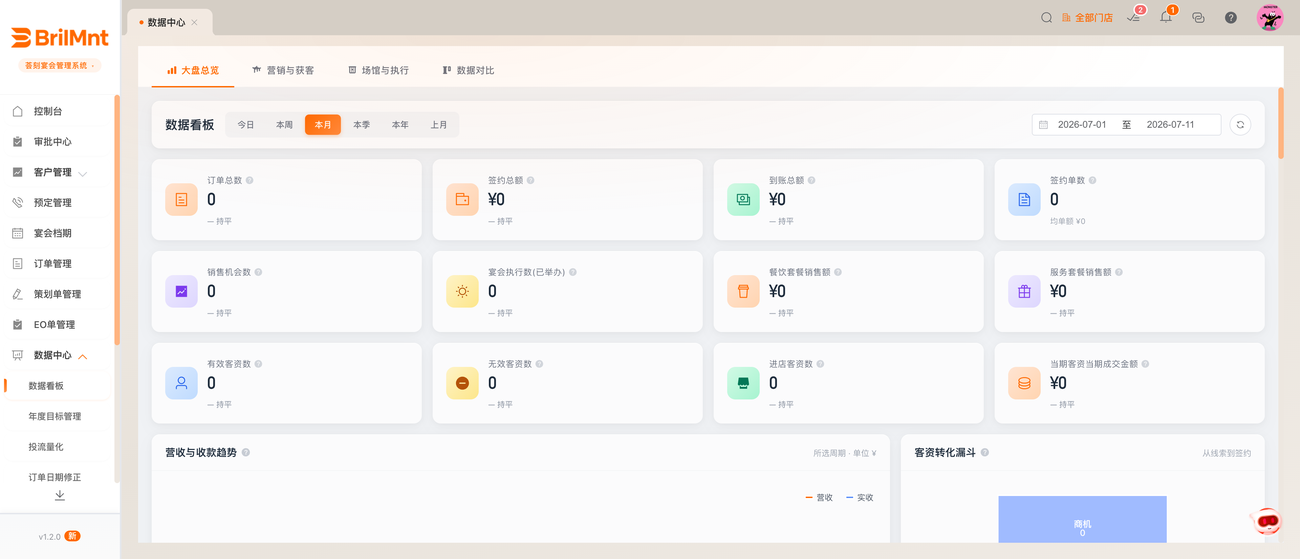Select the 本周 period filter
Screen dimensions: 1300x559
click(285, 125)
